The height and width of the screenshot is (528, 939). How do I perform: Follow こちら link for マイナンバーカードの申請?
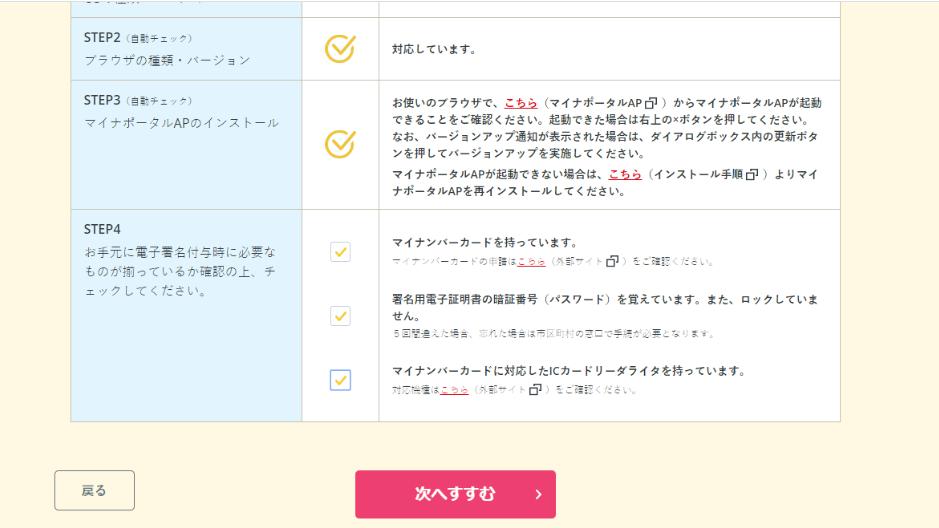point(531,262)
